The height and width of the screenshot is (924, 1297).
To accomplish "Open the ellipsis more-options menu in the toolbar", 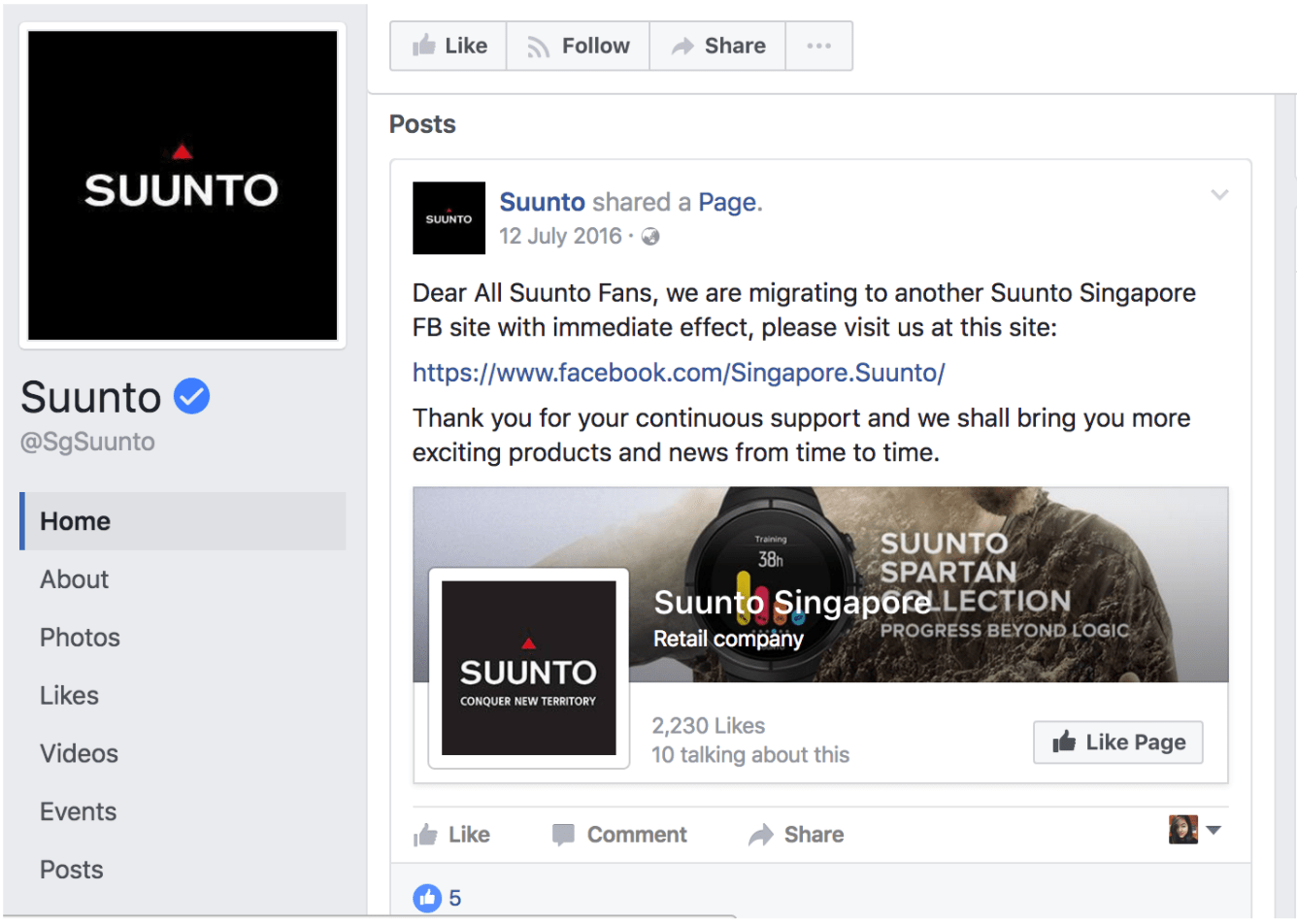I will click(x=818, y=45).
